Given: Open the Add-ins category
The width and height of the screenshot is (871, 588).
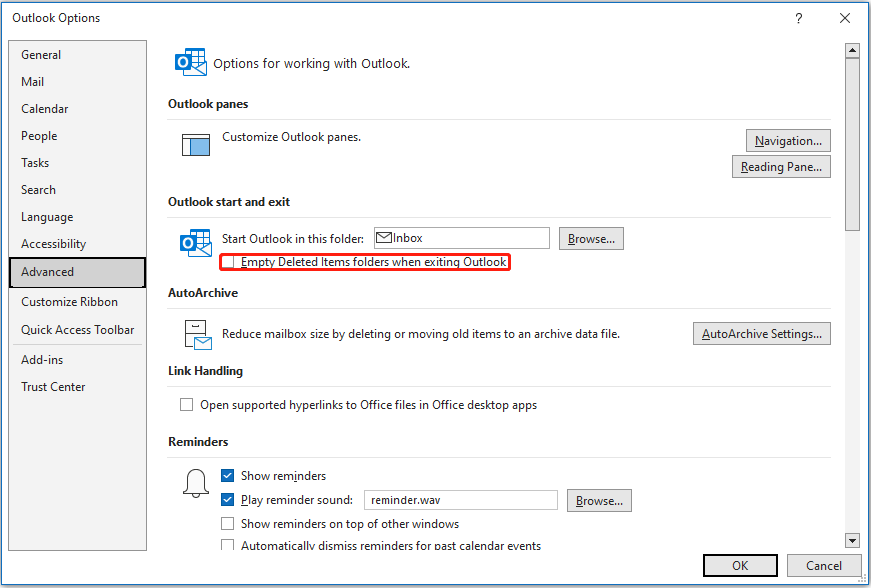Looking at the screenshot, I should (x=78, y=360).
